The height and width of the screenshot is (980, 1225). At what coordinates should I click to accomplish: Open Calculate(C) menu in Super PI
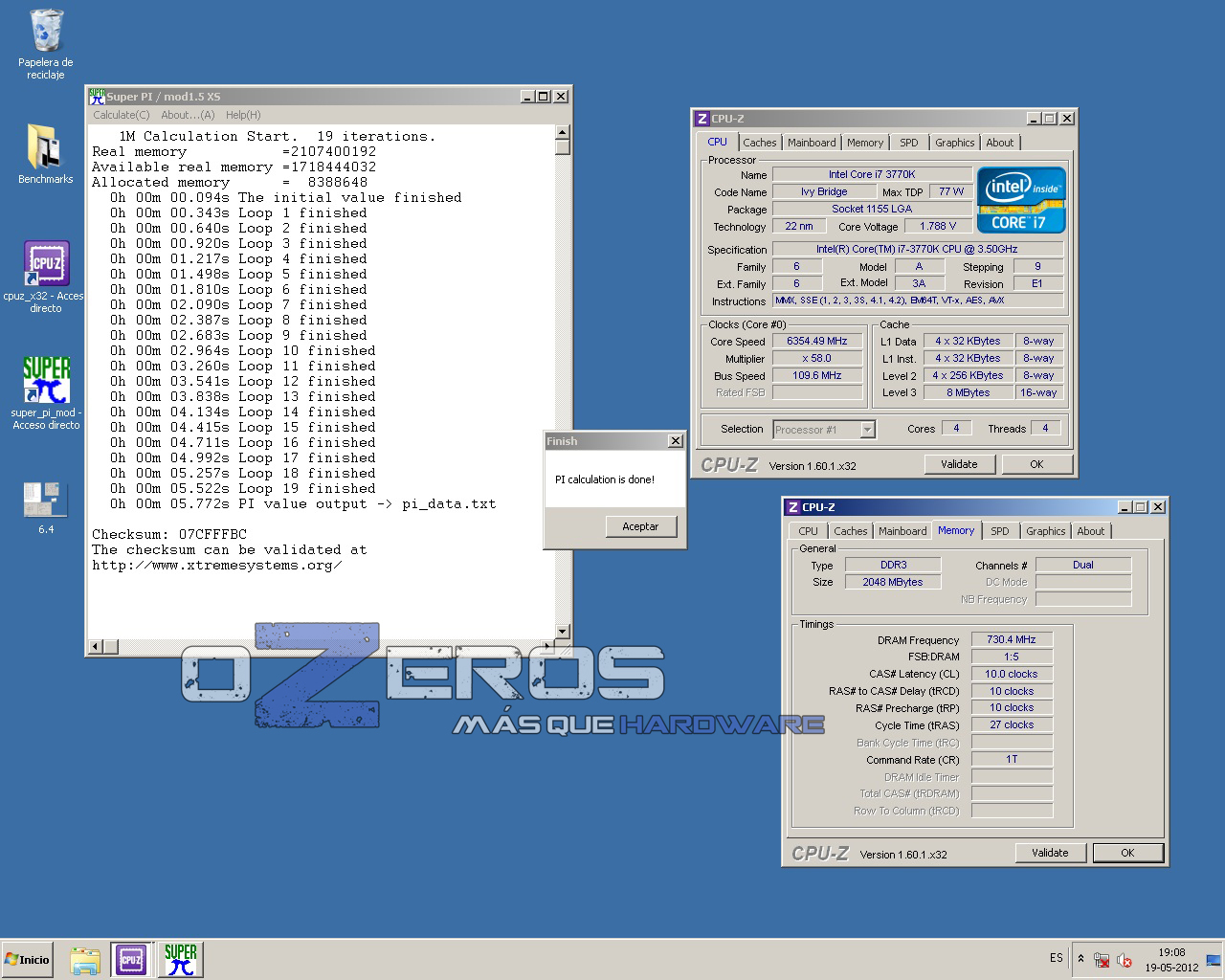tap(122, 115)
